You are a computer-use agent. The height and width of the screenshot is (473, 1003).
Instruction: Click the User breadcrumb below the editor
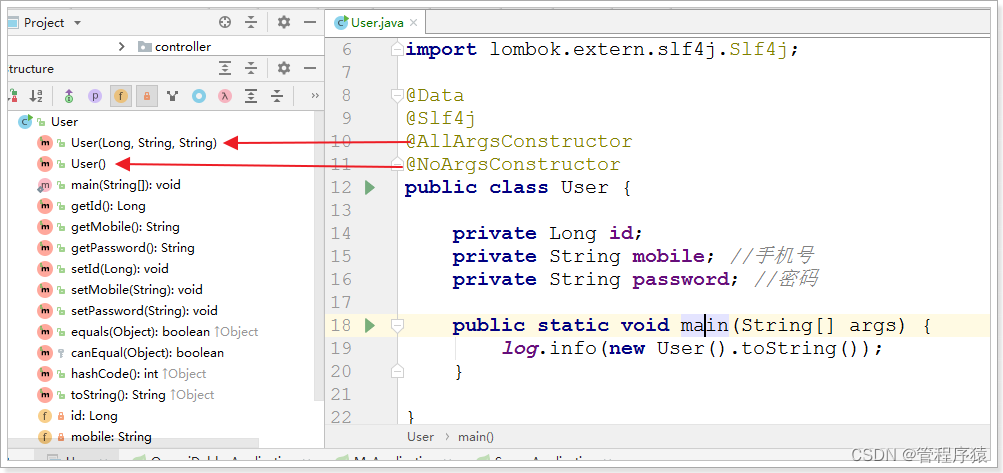click(x=420, y=437)
